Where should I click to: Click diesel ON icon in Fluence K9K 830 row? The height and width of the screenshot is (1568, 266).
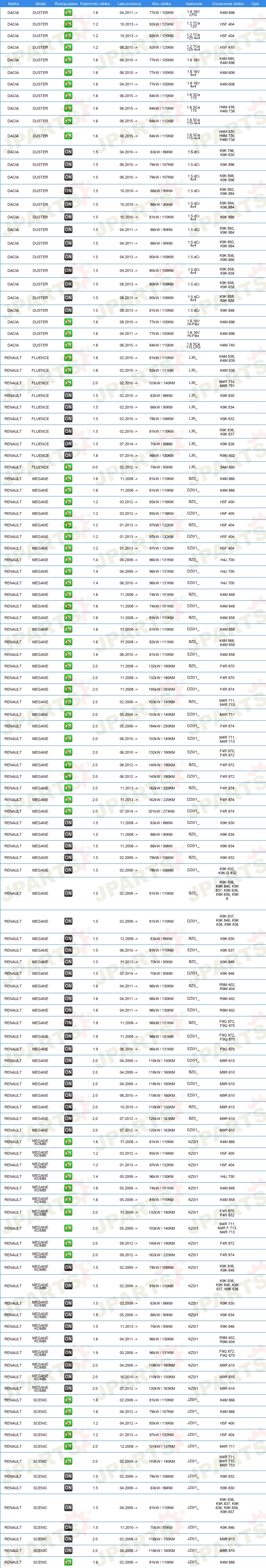point(68,396)
